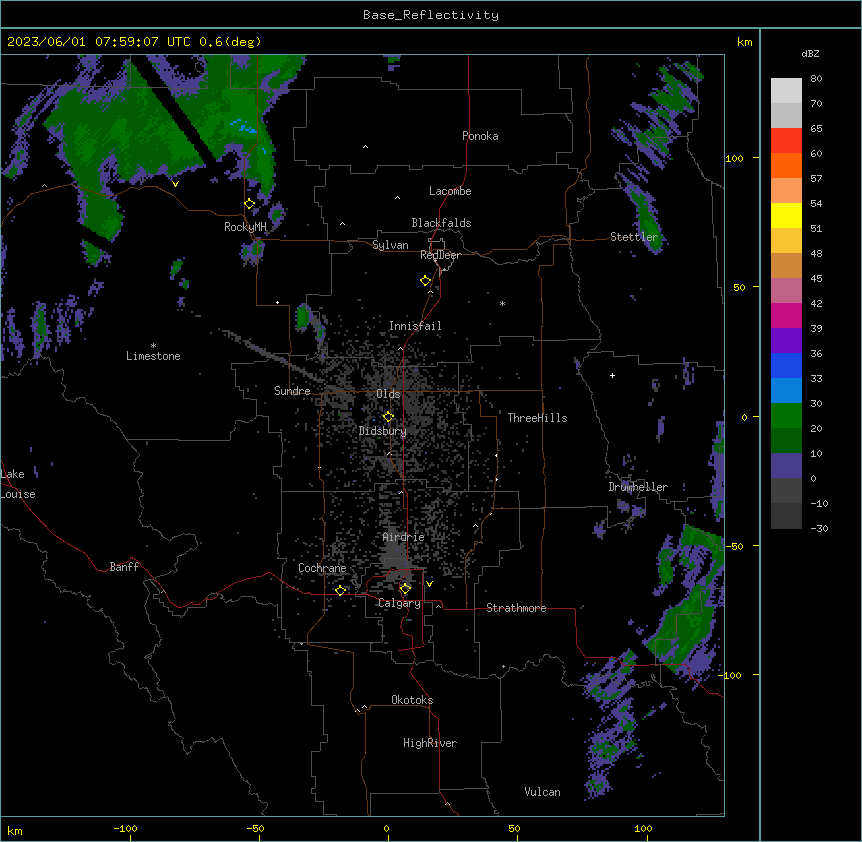Click the yellow diamond marker south of RedDeer

pos(426,281)
